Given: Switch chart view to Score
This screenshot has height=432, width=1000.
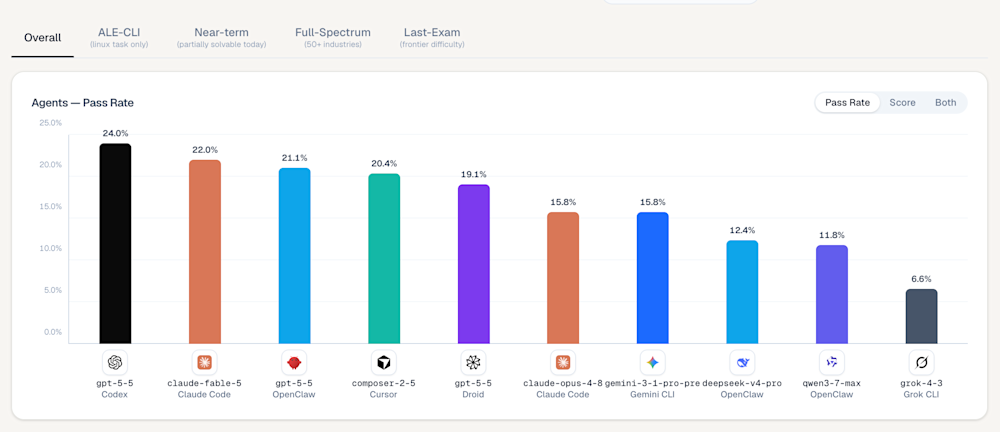Looking at the screenshot, I should click(902, 102).
